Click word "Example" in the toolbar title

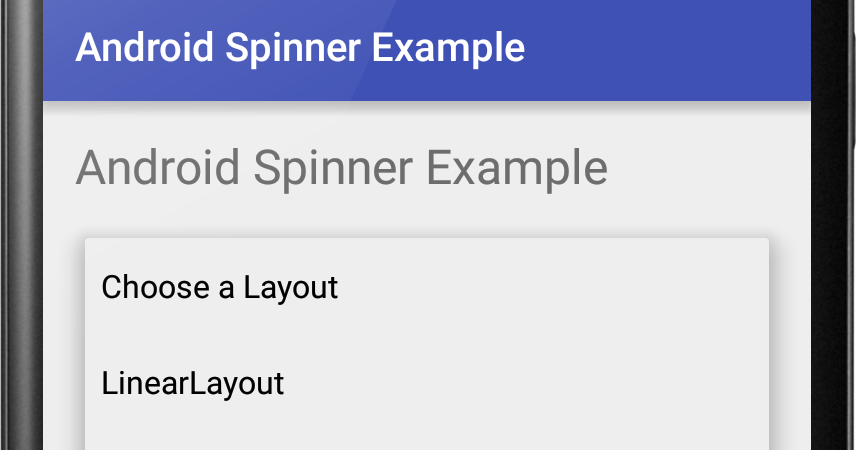click(448, 49)
